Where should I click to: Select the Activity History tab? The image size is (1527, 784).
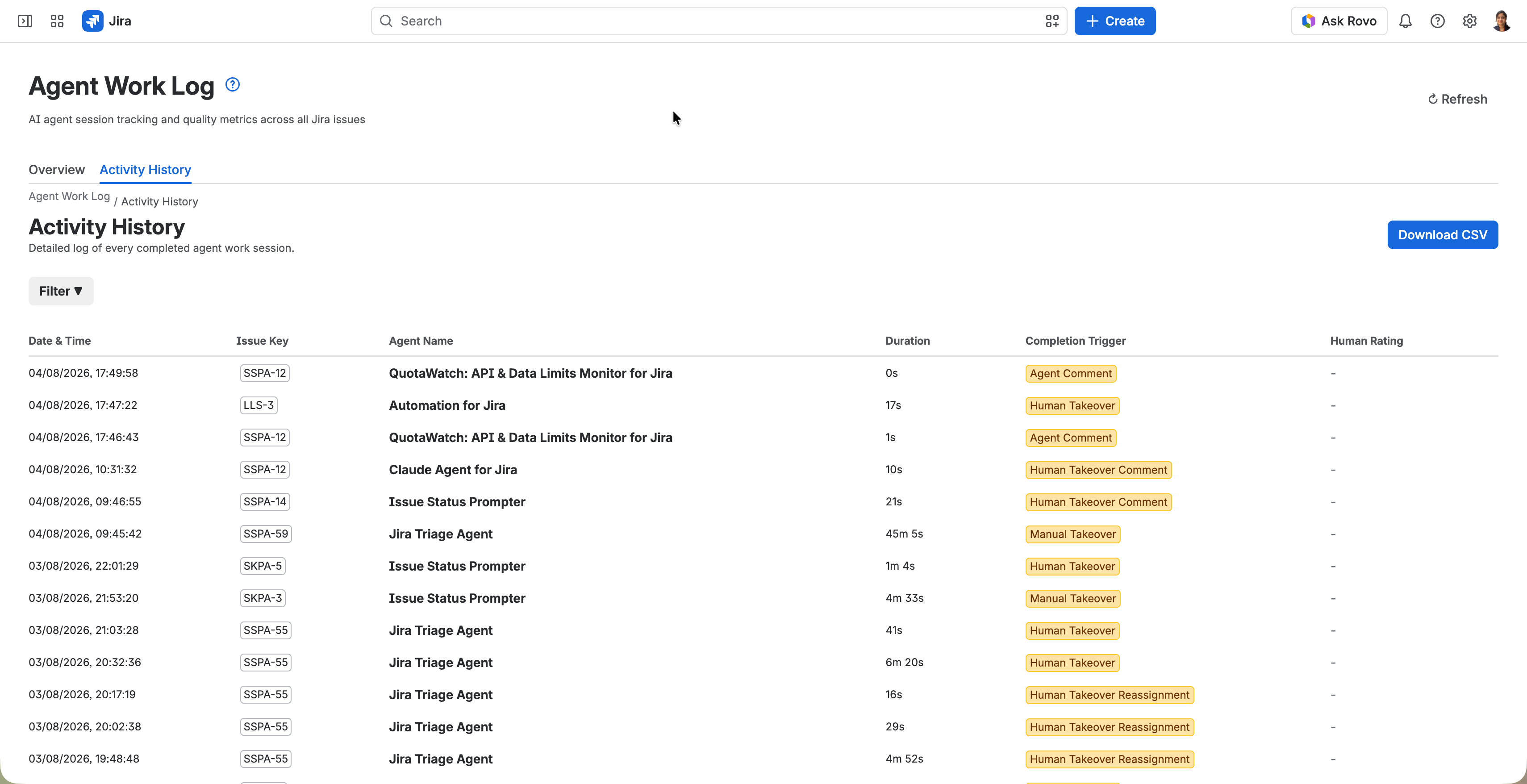[x=145, y=170]
